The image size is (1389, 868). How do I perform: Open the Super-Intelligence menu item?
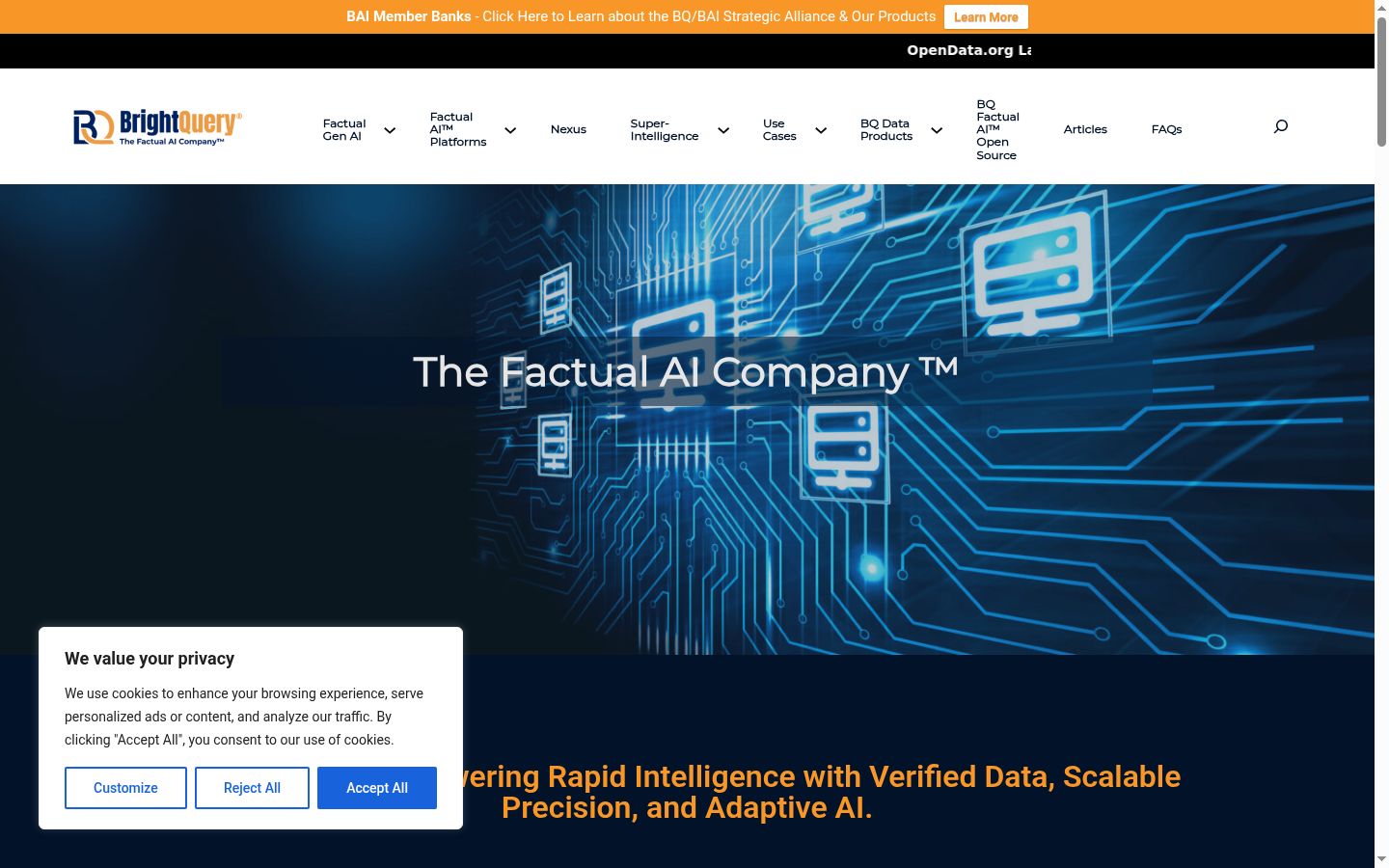click(x=665, y=129)
